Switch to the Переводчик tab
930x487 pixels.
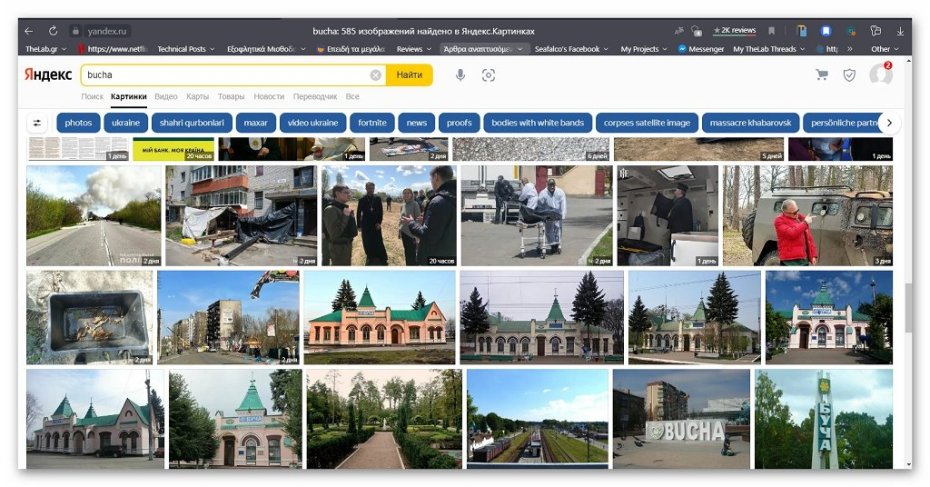315,96
